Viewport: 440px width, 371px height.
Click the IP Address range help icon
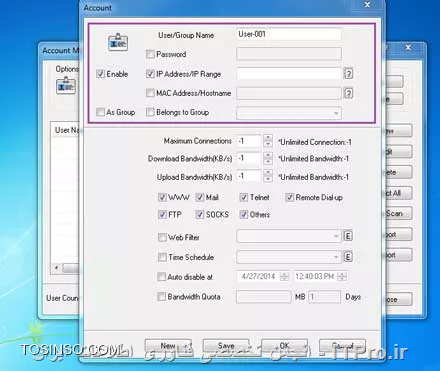click(x=348, y=73)
